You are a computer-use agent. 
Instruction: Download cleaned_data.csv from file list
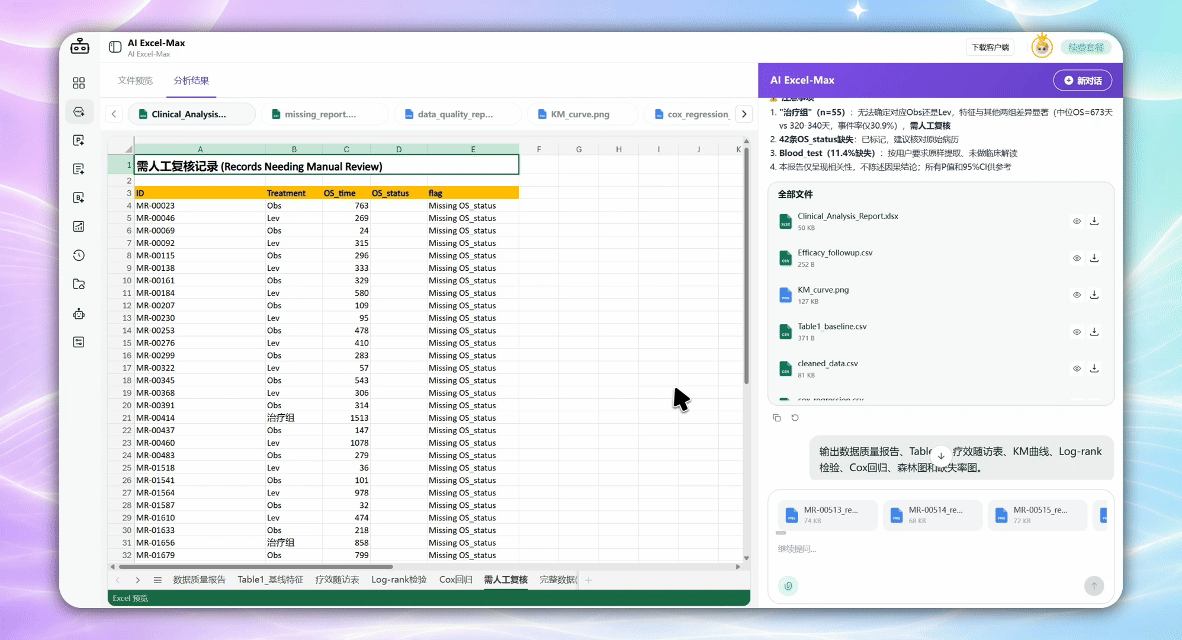pos(1094,369)
